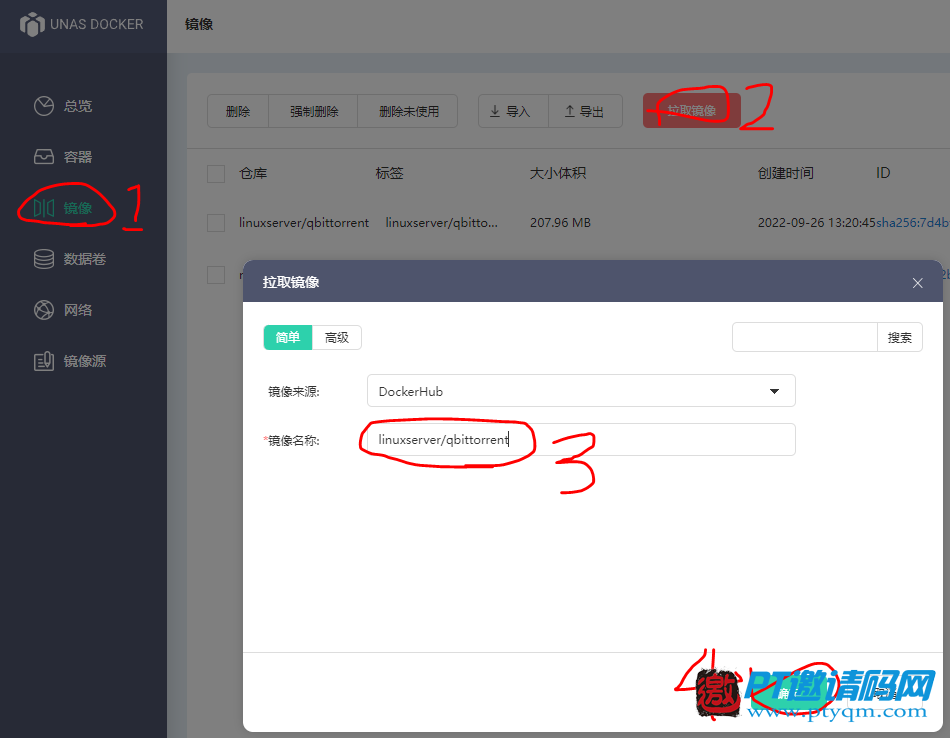950x738 pixels.
Task: Open the 镜像源 registry icon in sidebar
Action: coord(44,361)
